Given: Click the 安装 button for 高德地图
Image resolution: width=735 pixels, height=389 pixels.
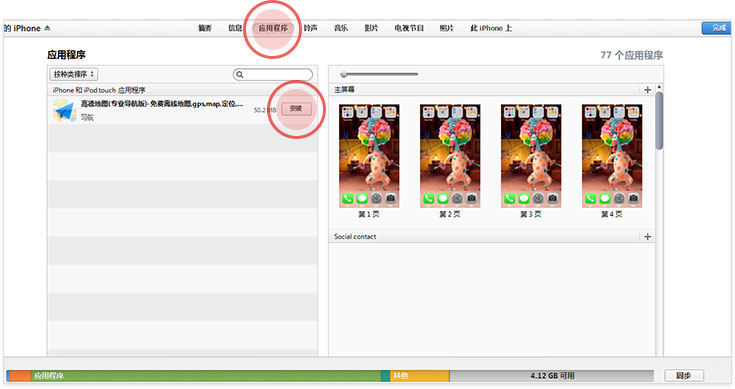Looking at the screenshot, I should [296, 109].
